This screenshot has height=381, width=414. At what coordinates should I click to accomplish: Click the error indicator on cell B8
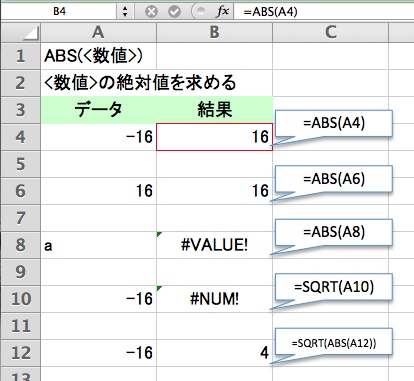pos(159,235)
